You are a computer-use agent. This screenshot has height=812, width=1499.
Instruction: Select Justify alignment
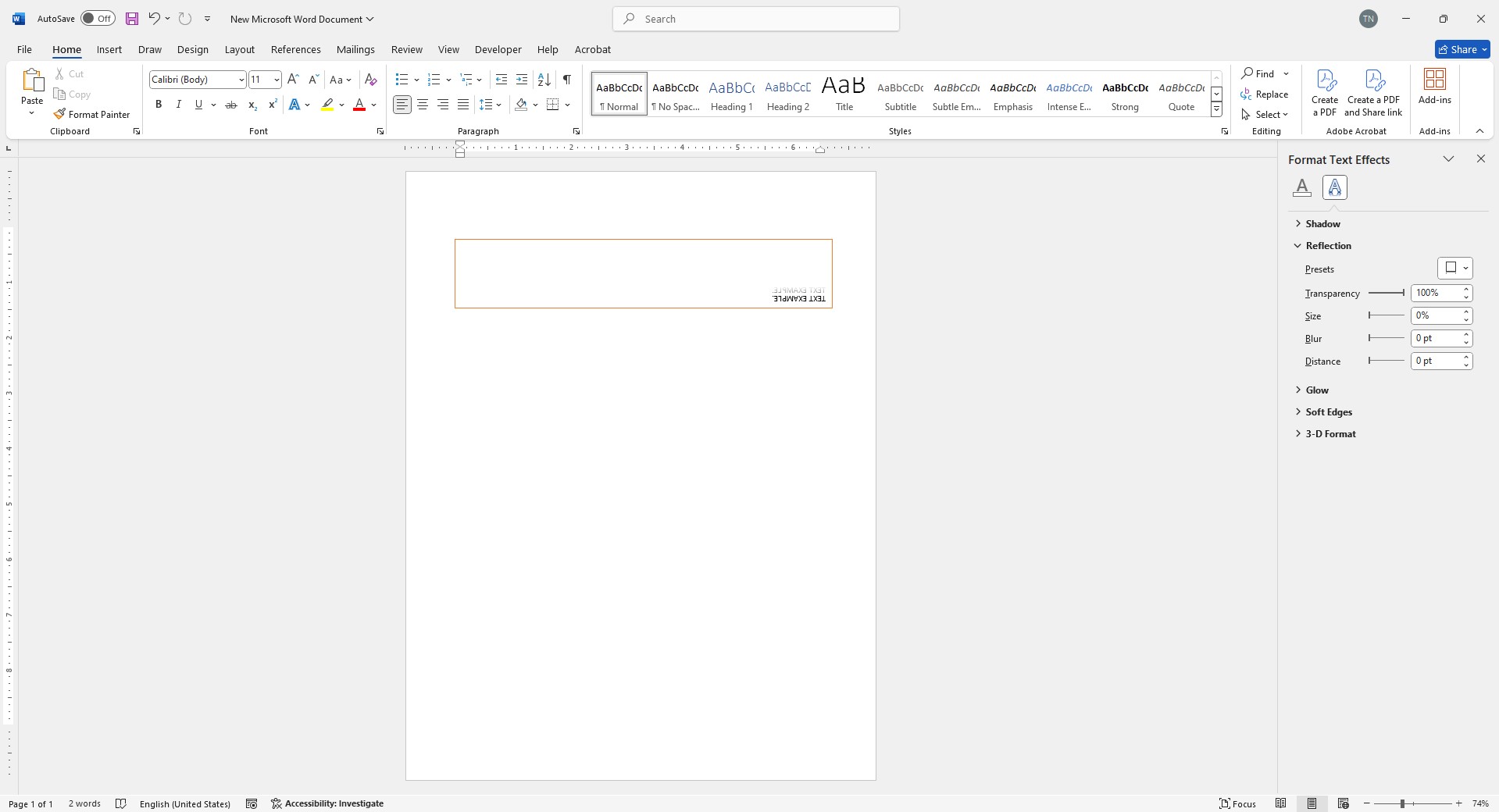[463, 105]
